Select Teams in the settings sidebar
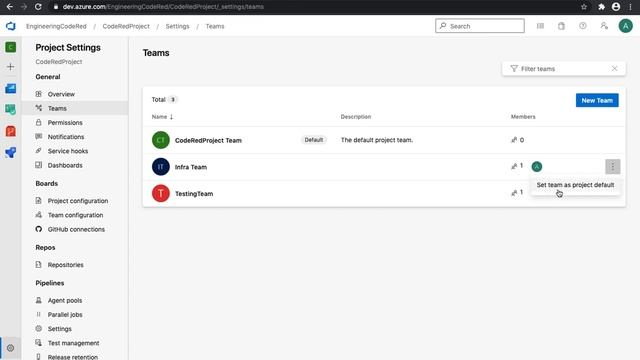 (75, 108)
